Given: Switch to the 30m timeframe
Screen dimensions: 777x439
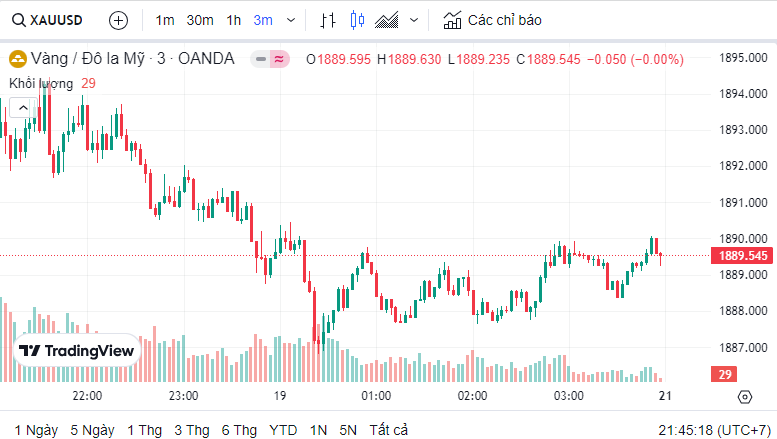Looking at the screenshot, I should click(200, 20).
